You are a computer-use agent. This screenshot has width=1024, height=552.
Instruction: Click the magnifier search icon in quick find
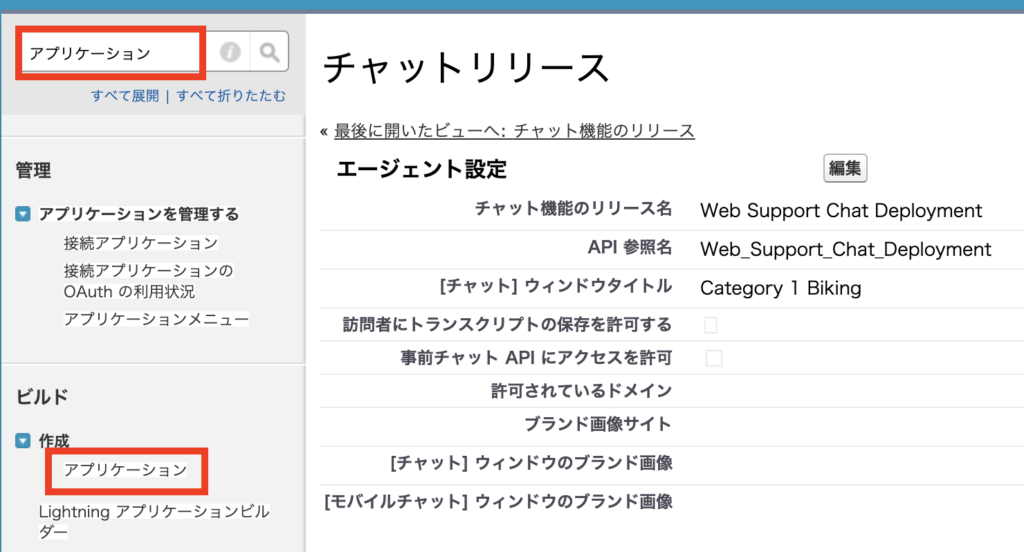click(x=269, y=52)
